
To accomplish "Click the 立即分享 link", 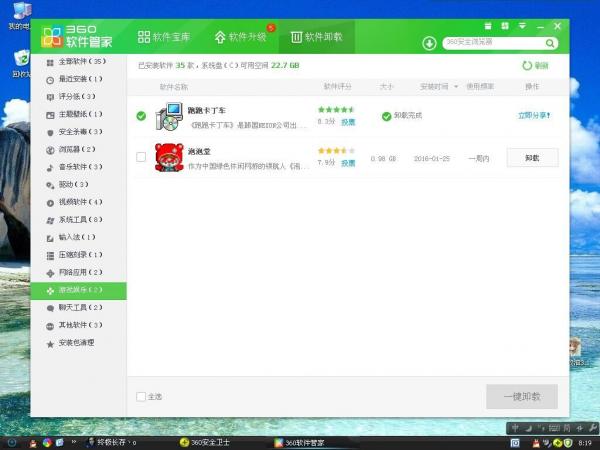I will [x=534, y=116].
